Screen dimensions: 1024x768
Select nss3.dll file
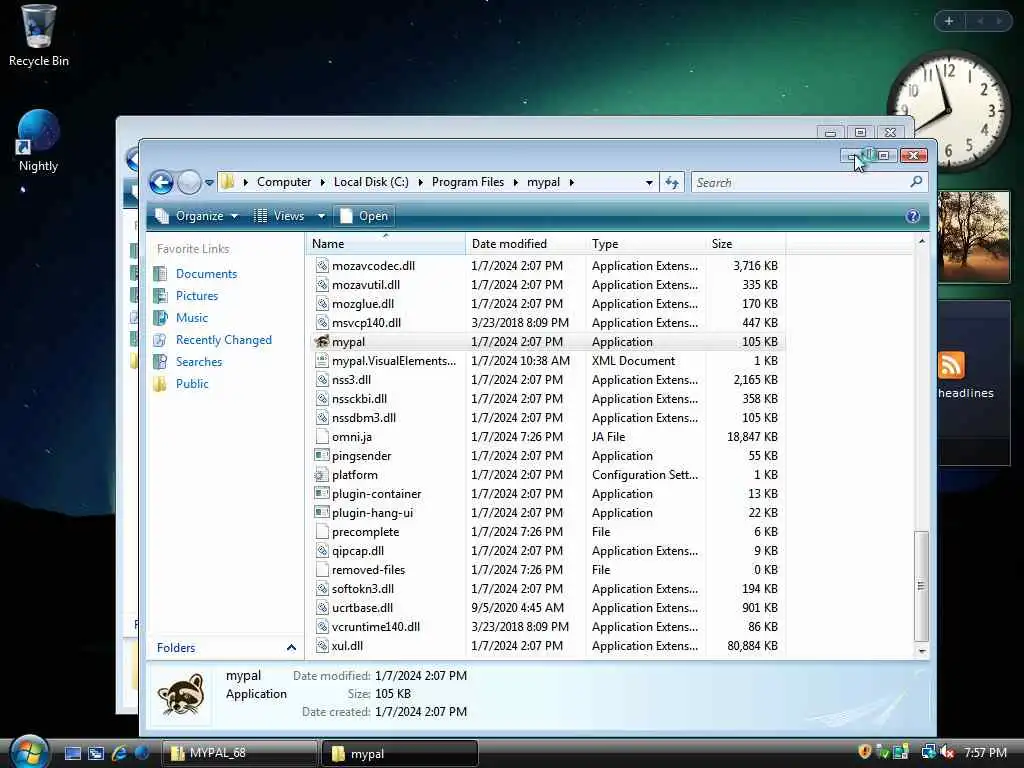(351, 379)
